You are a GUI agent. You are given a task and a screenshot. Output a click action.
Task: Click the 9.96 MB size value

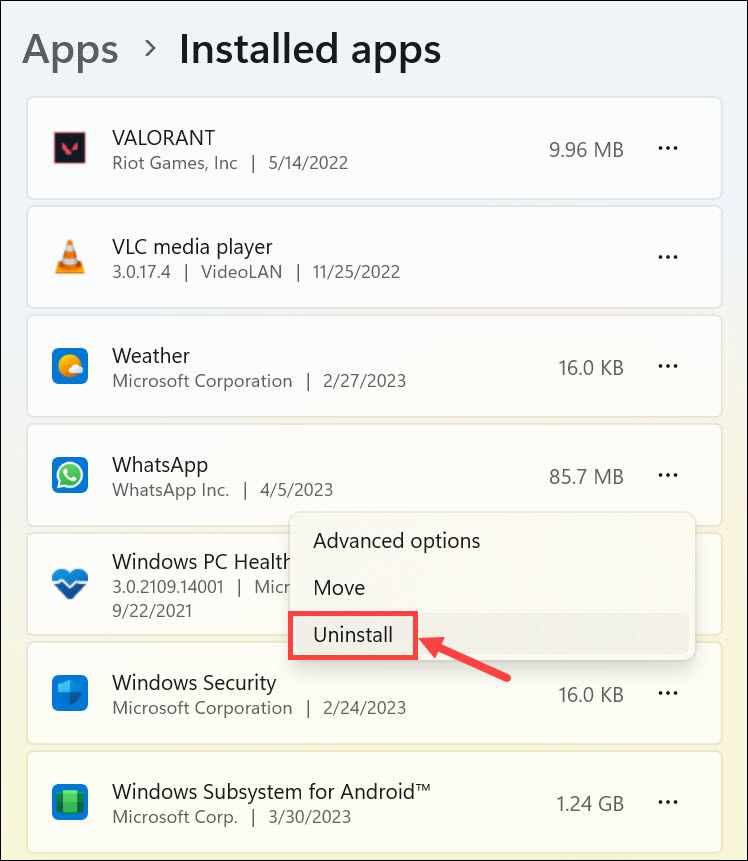point(586,150)
